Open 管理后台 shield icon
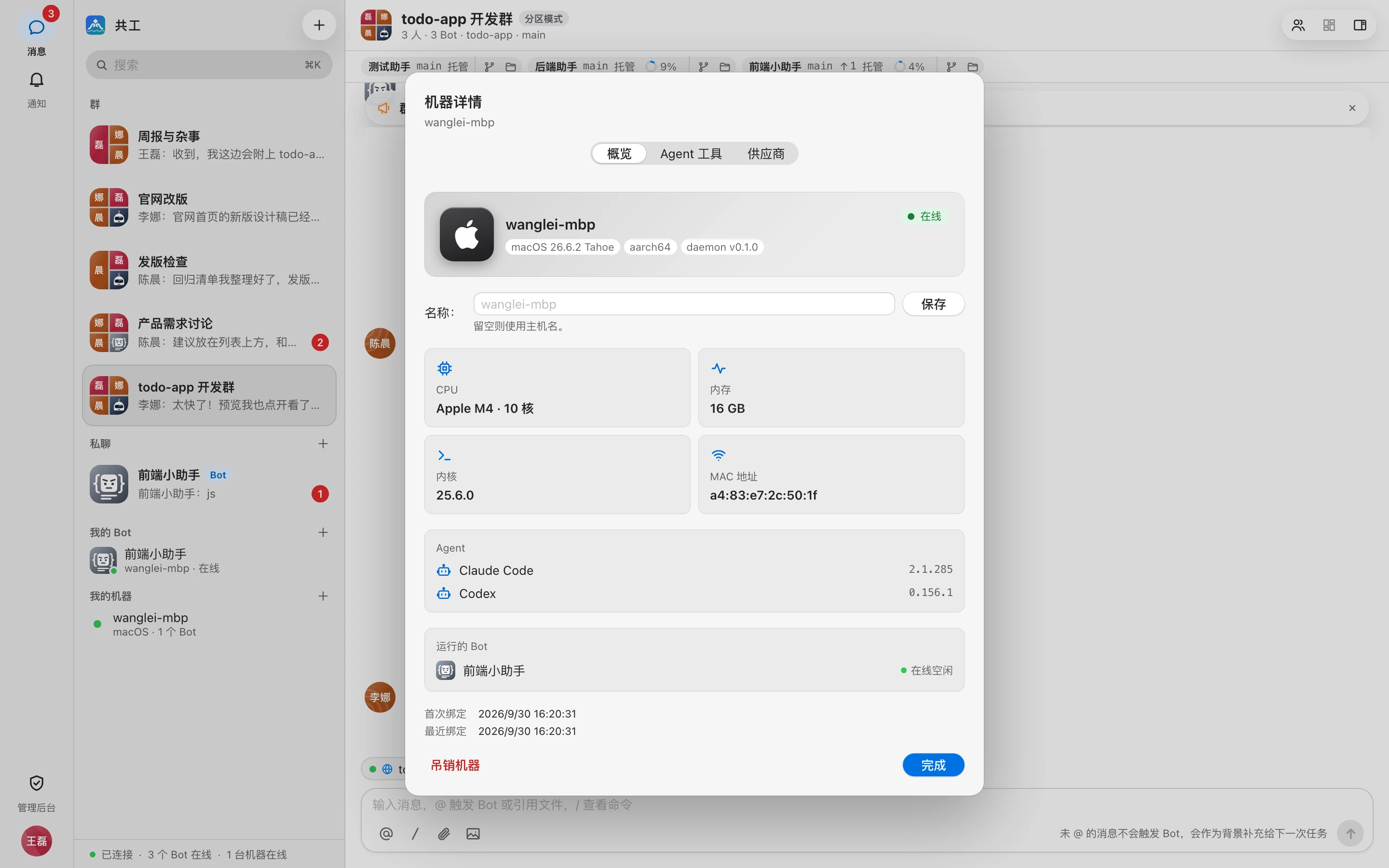Screen dimensions: 1389x868 (36, 783)
